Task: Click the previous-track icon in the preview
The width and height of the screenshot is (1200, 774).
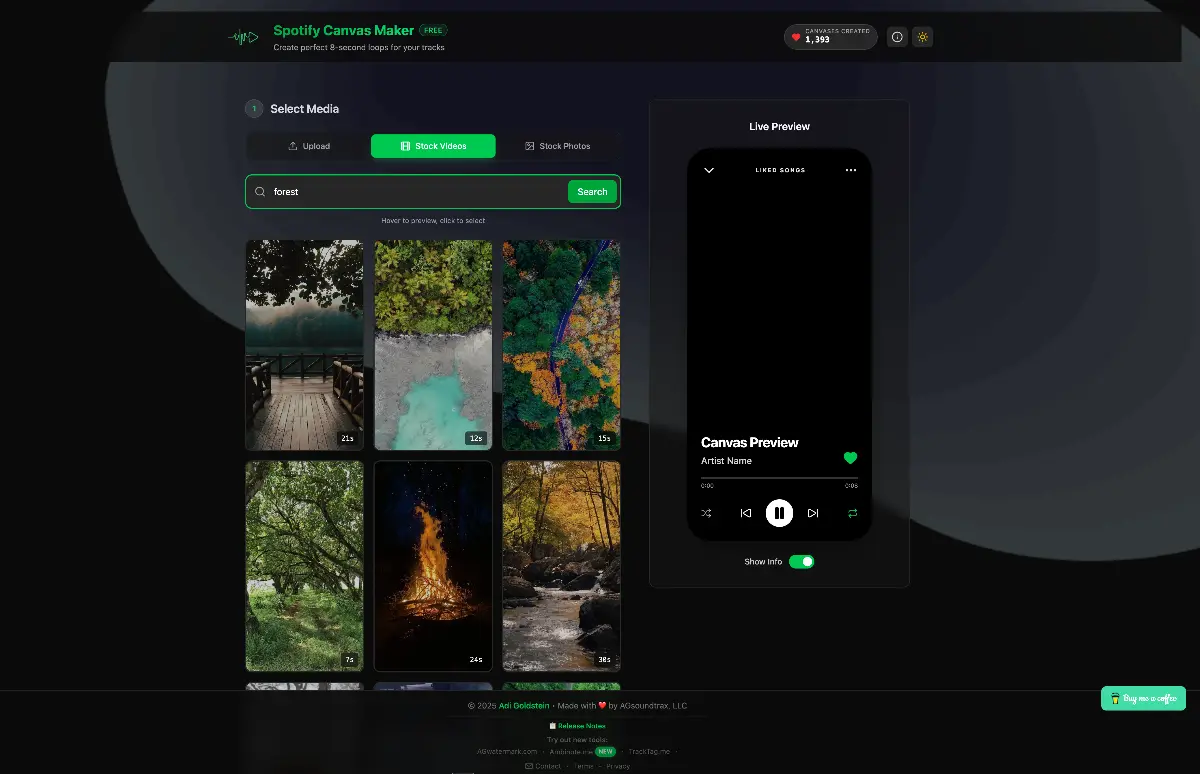Action: pos(745,513)
